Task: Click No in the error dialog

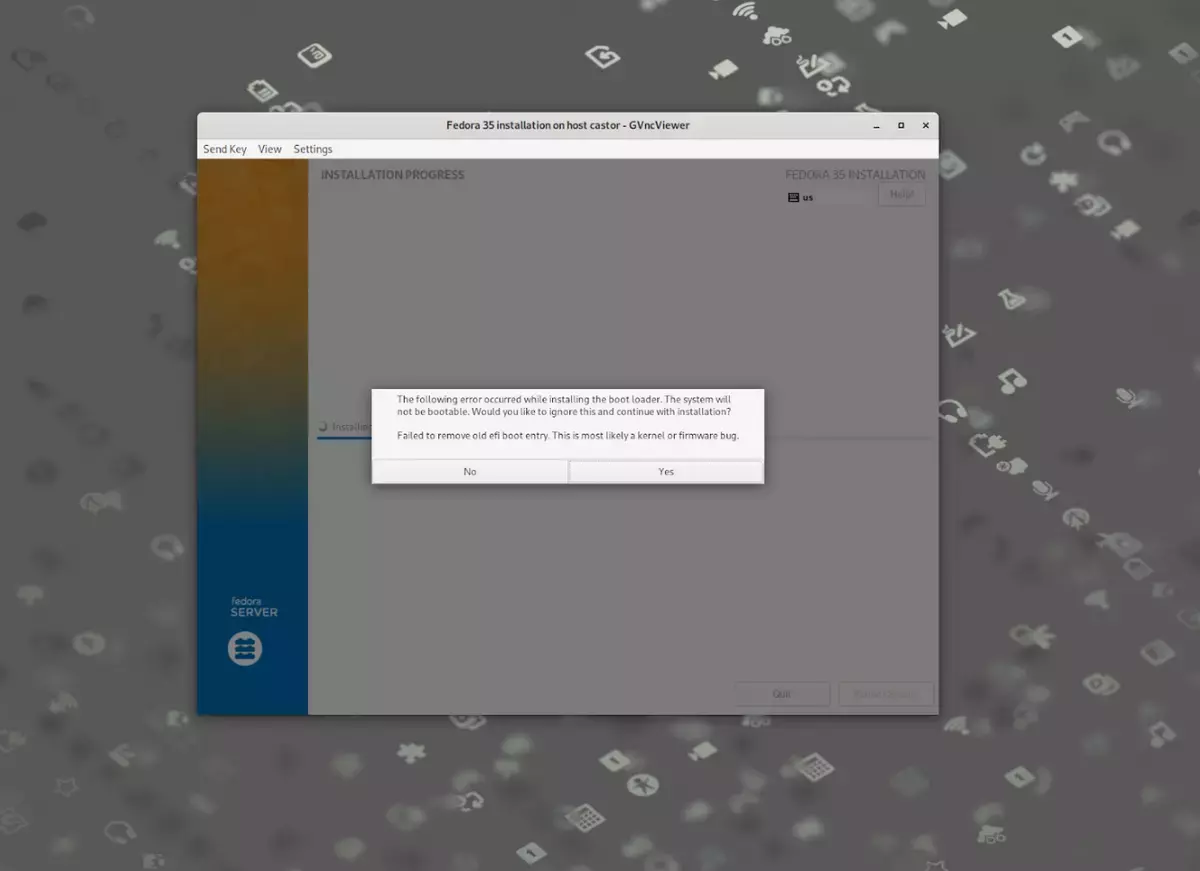Action: (x=470, y=471)
